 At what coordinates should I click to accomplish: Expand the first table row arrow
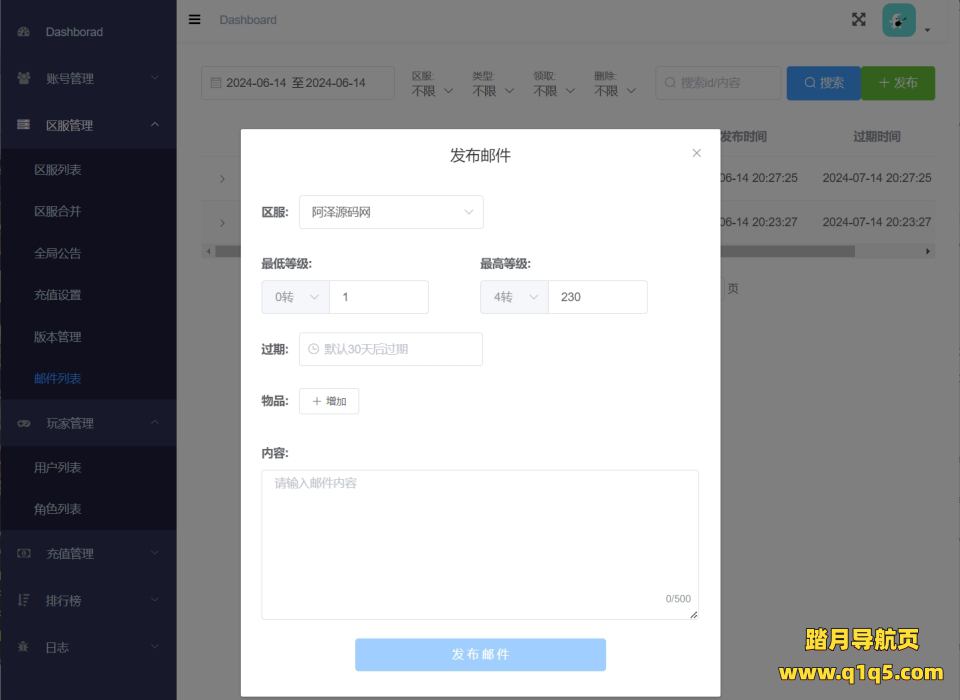click(x=222, y=179)
